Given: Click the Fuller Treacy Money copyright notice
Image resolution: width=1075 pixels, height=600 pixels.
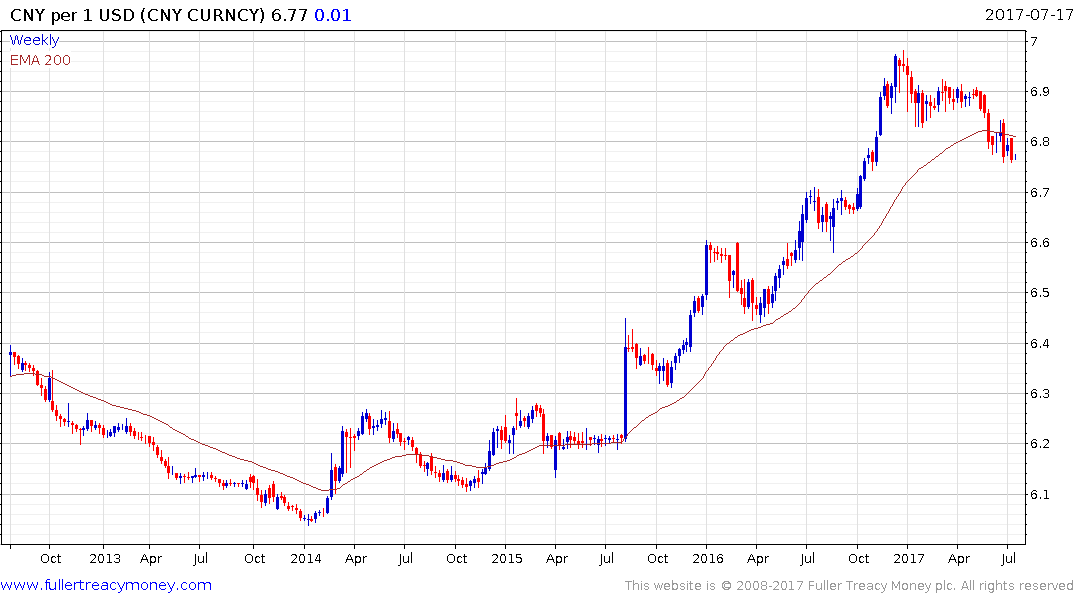Looking at the screenshot, I should coord(849,586).
